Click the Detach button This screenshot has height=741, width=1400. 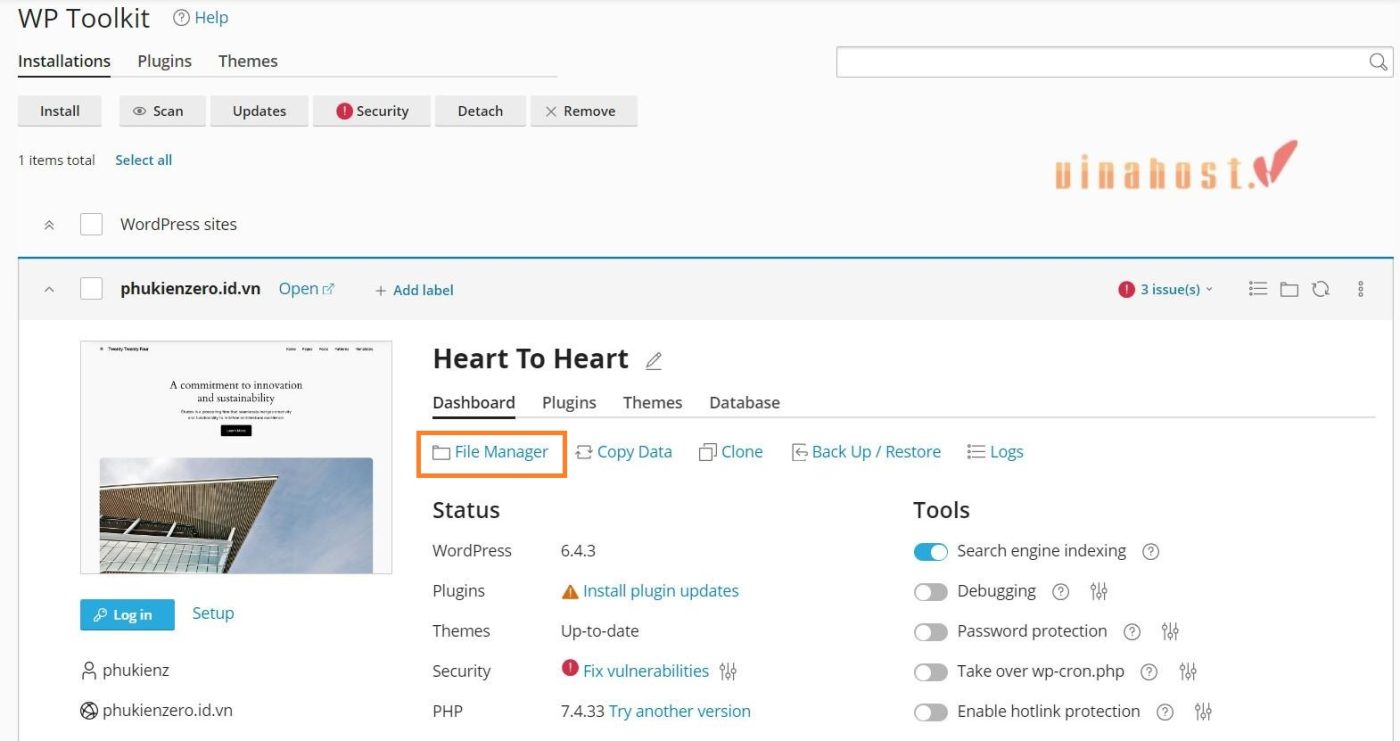click(x=480, y=111)
